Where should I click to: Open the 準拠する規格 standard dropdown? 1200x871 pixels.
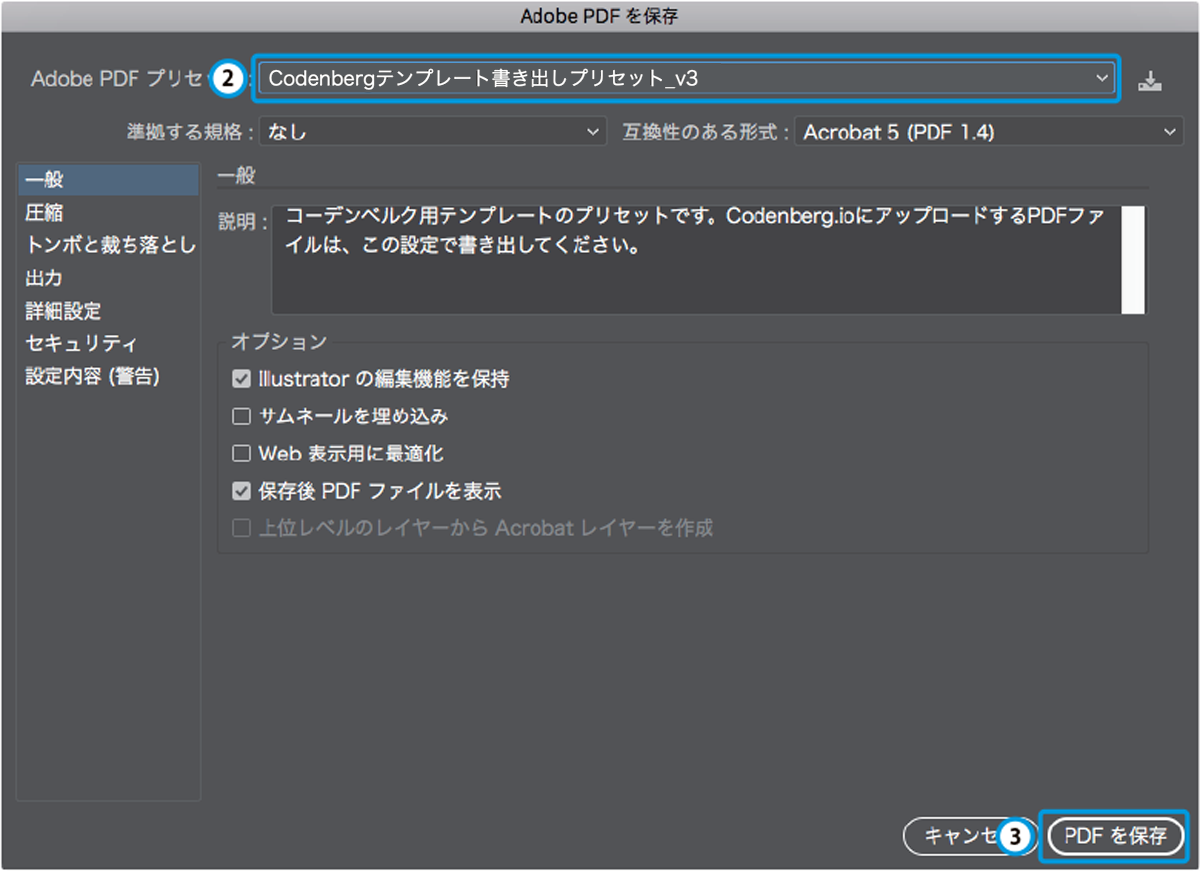click(x=433, y=132)
